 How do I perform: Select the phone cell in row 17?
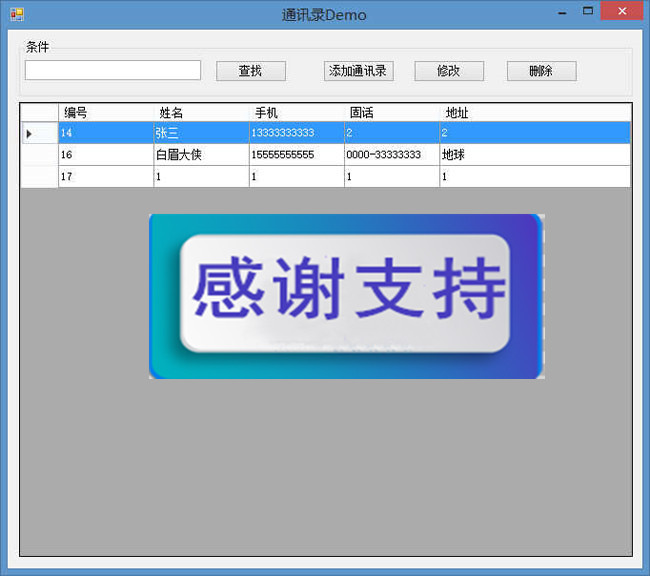pyautogui.click(x=296, y=177)
